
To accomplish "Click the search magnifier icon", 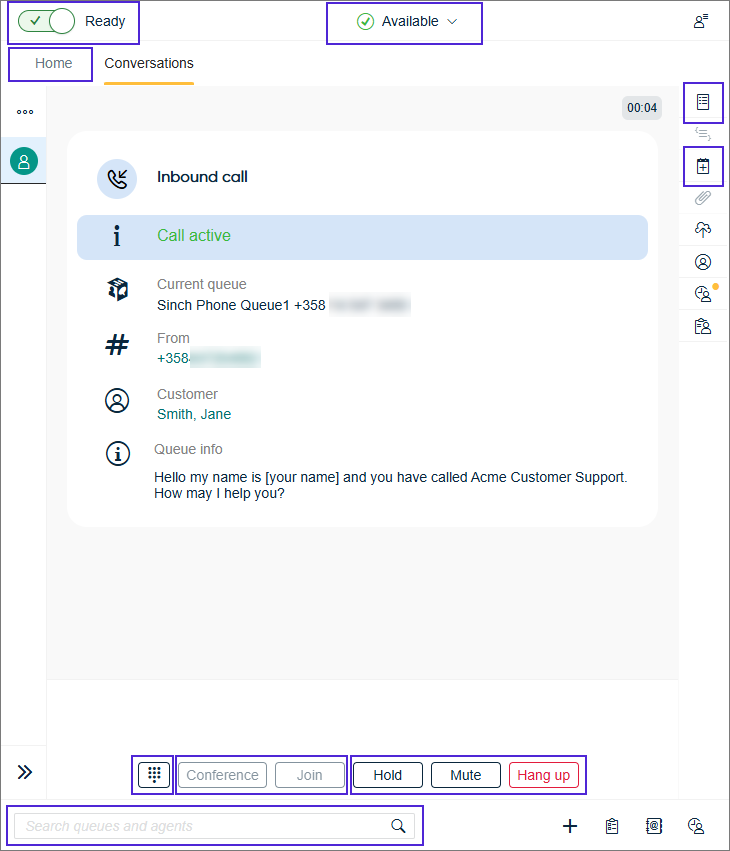I will pos(398,826).
